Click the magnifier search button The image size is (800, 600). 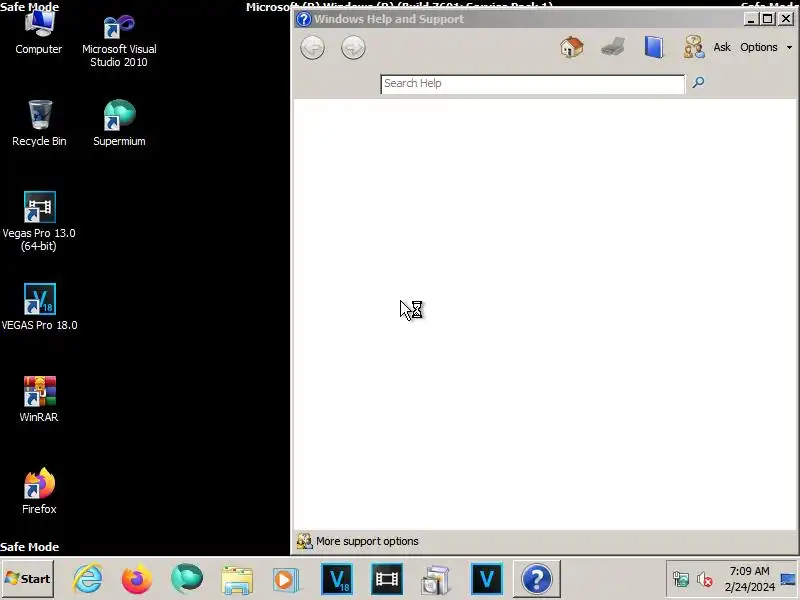point(698,82)
